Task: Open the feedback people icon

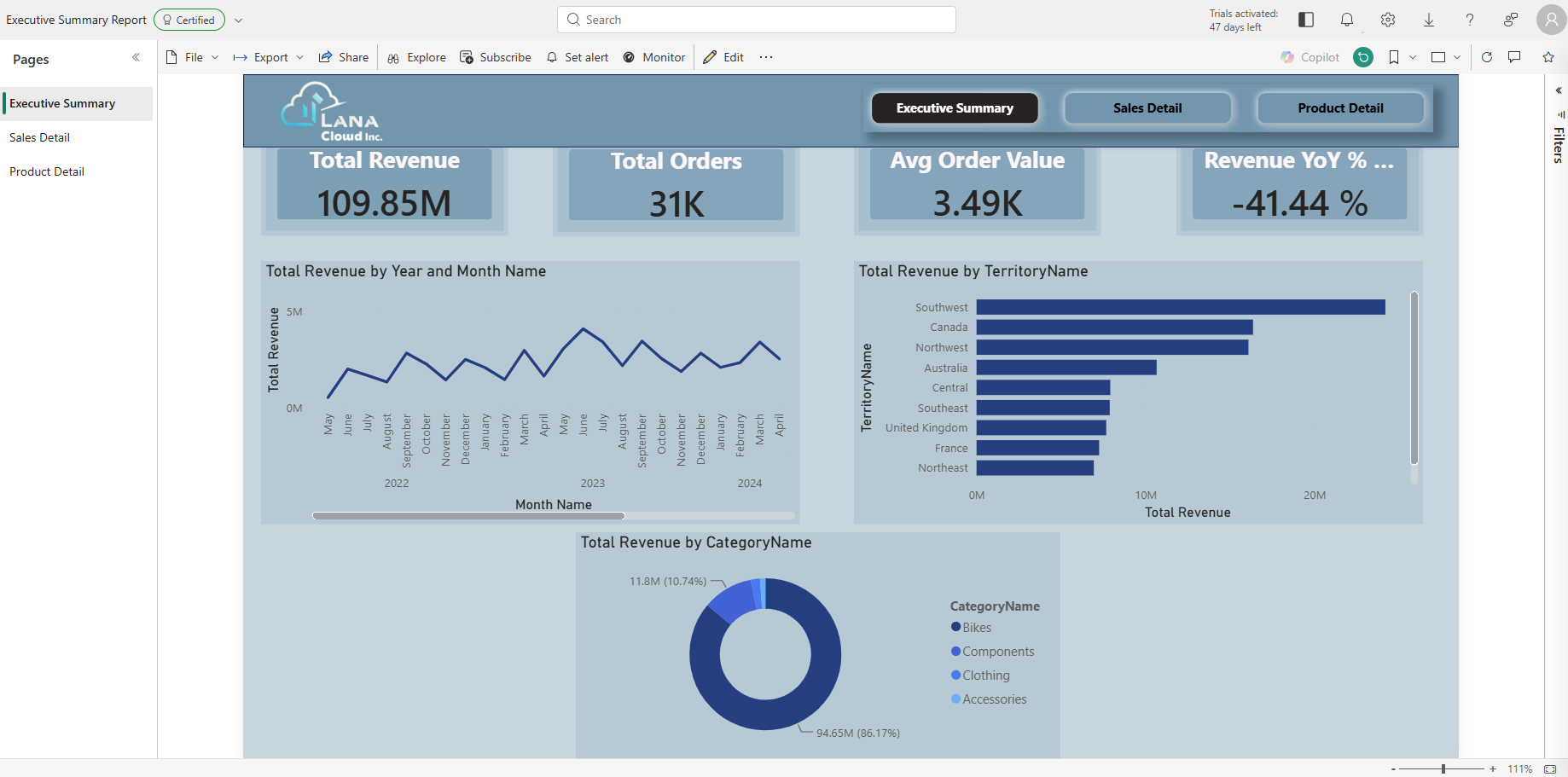Action: (x=1511, y=20)
